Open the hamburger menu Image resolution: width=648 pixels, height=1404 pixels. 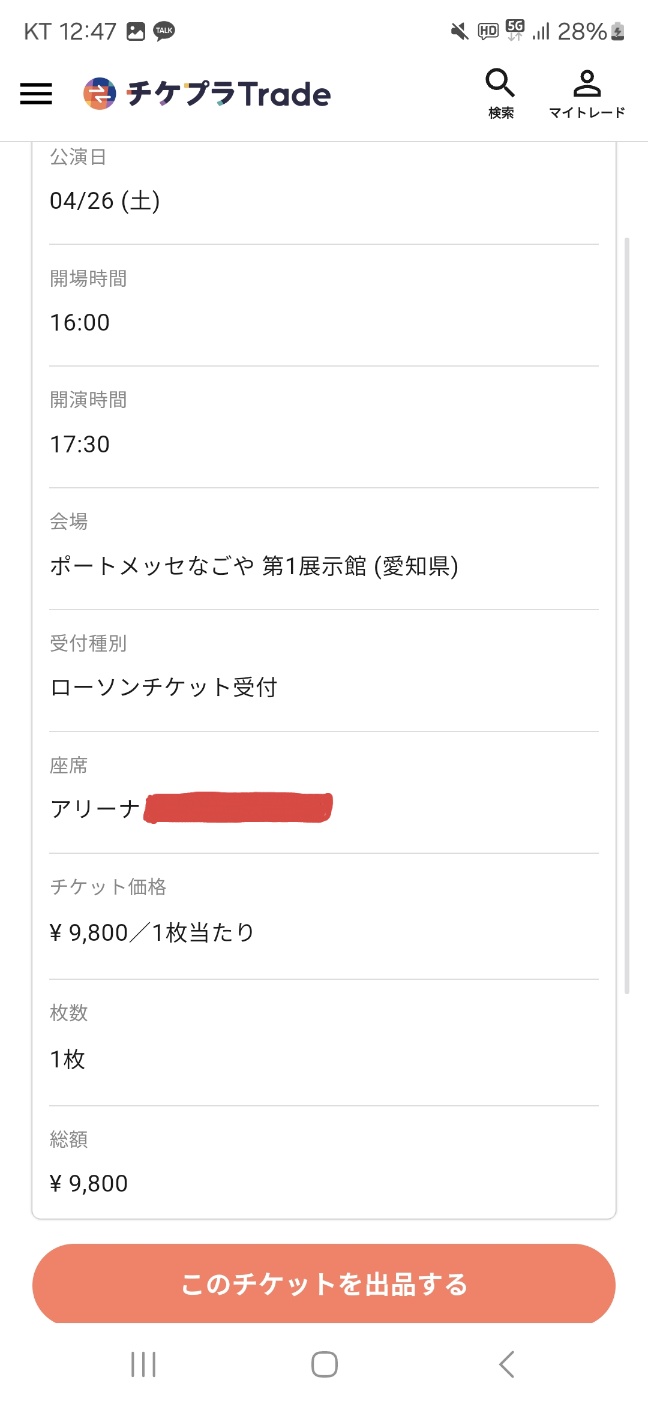point(36,94)
